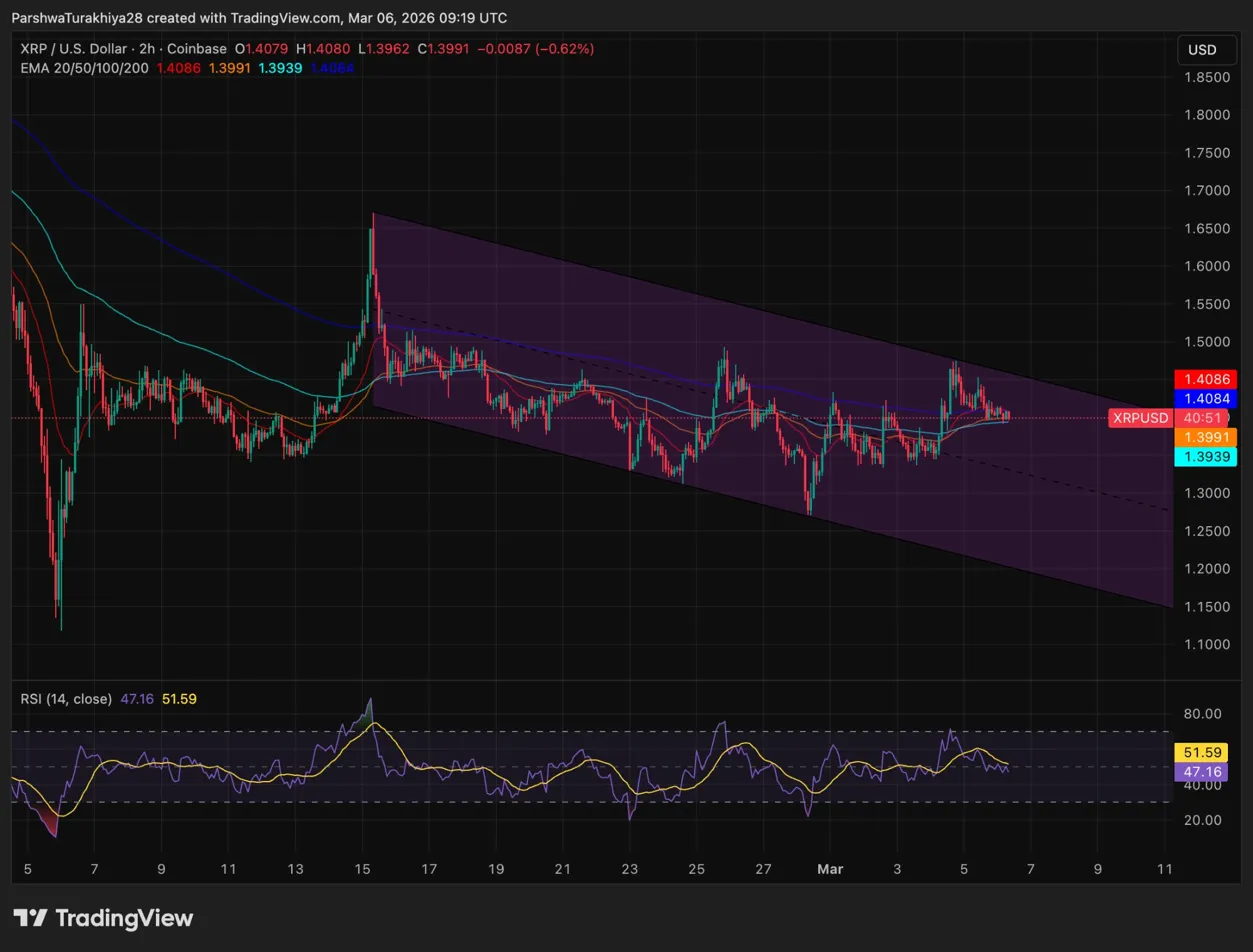Viewport: 1253px width, 952px height.
Task: Click the blue 1.4084 EMA price tag
Action: 1206,398
